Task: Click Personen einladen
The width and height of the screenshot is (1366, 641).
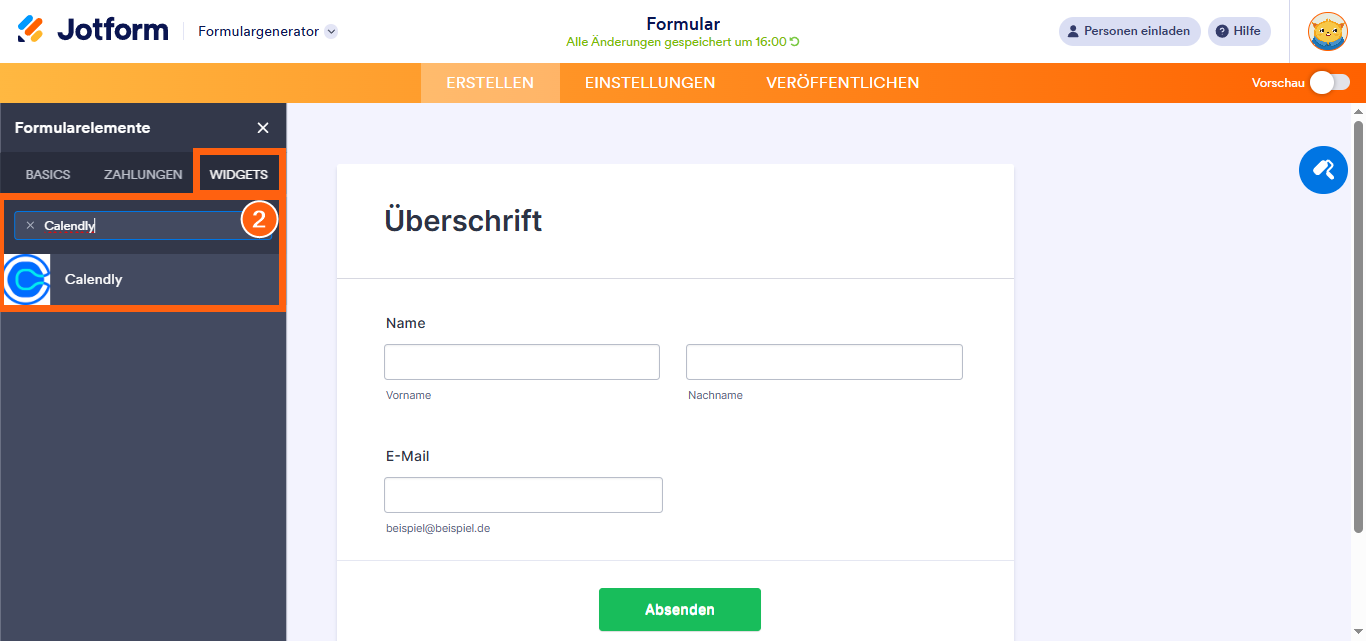Action: (1129, 31)
